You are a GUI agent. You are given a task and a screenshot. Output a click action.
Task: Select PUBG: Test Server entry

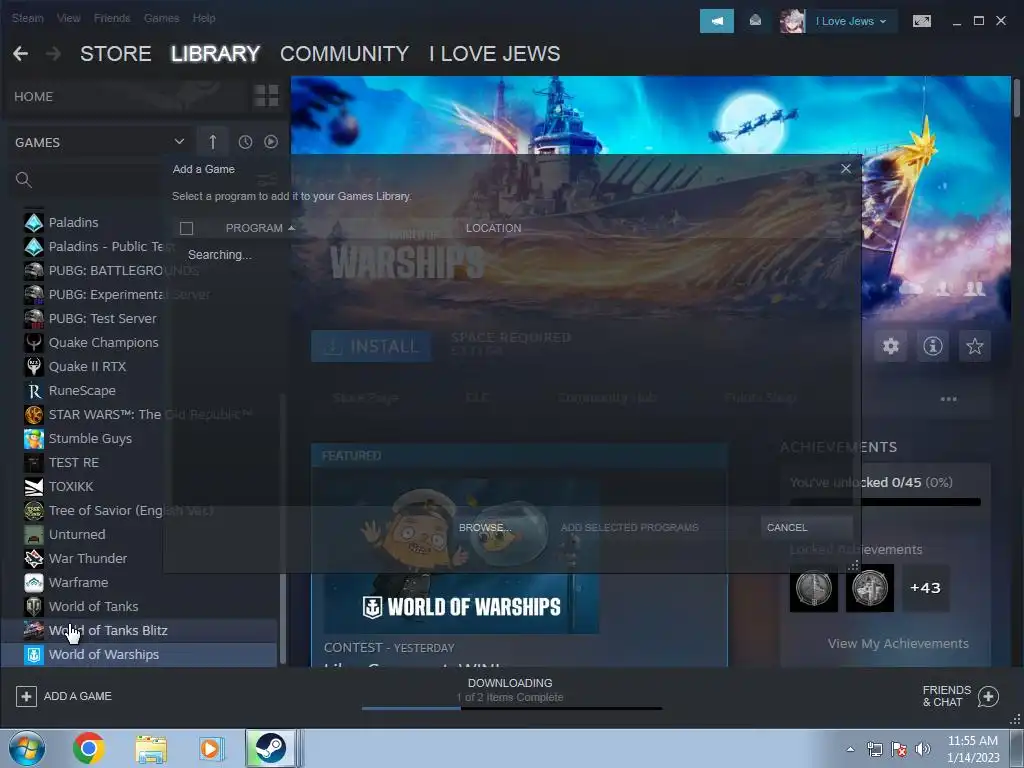click(103, 318)
